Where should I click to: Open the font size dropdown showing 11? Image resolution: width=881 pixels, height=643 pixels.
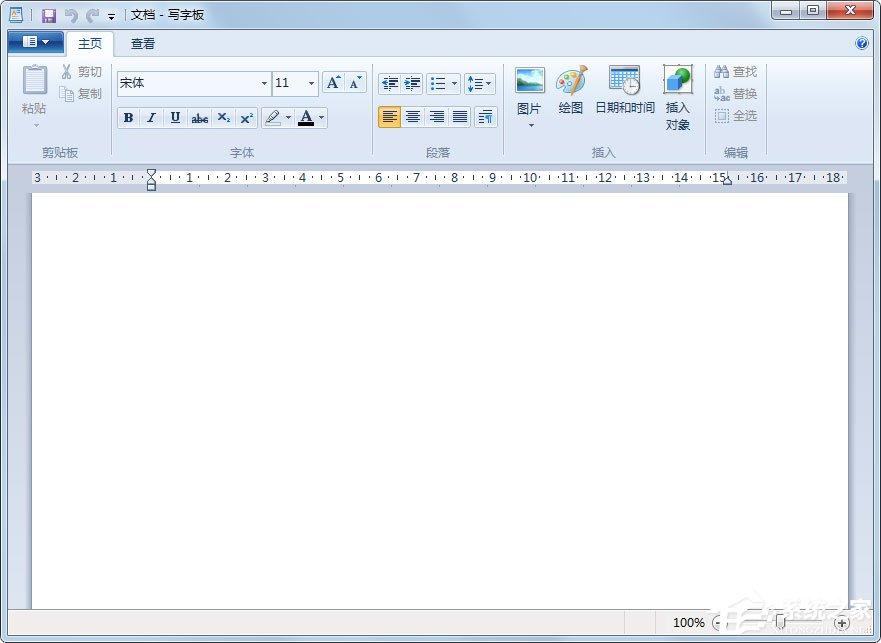pos(311,84)
